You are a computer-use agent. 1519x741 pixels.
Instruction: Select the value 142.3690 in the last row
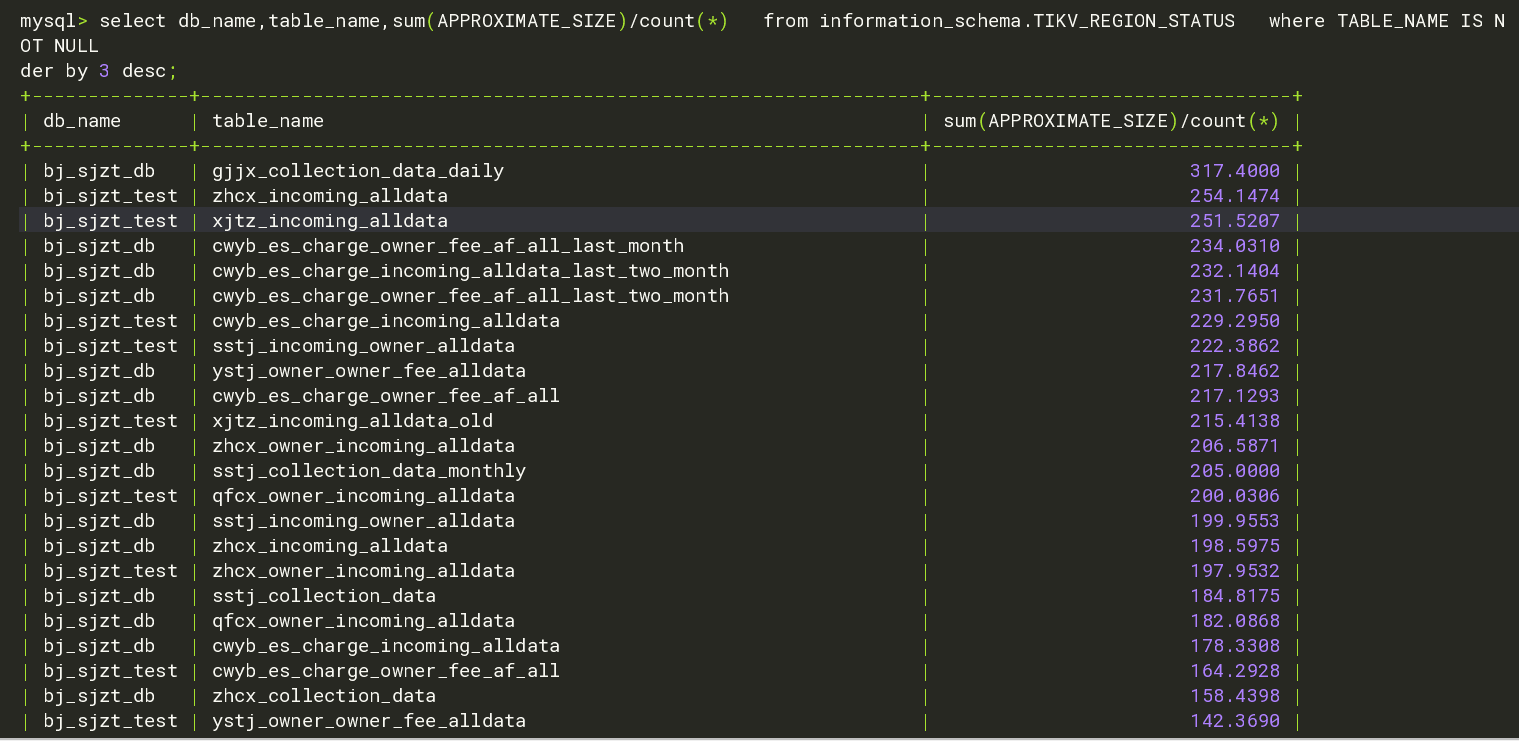tap(1234, 721)
